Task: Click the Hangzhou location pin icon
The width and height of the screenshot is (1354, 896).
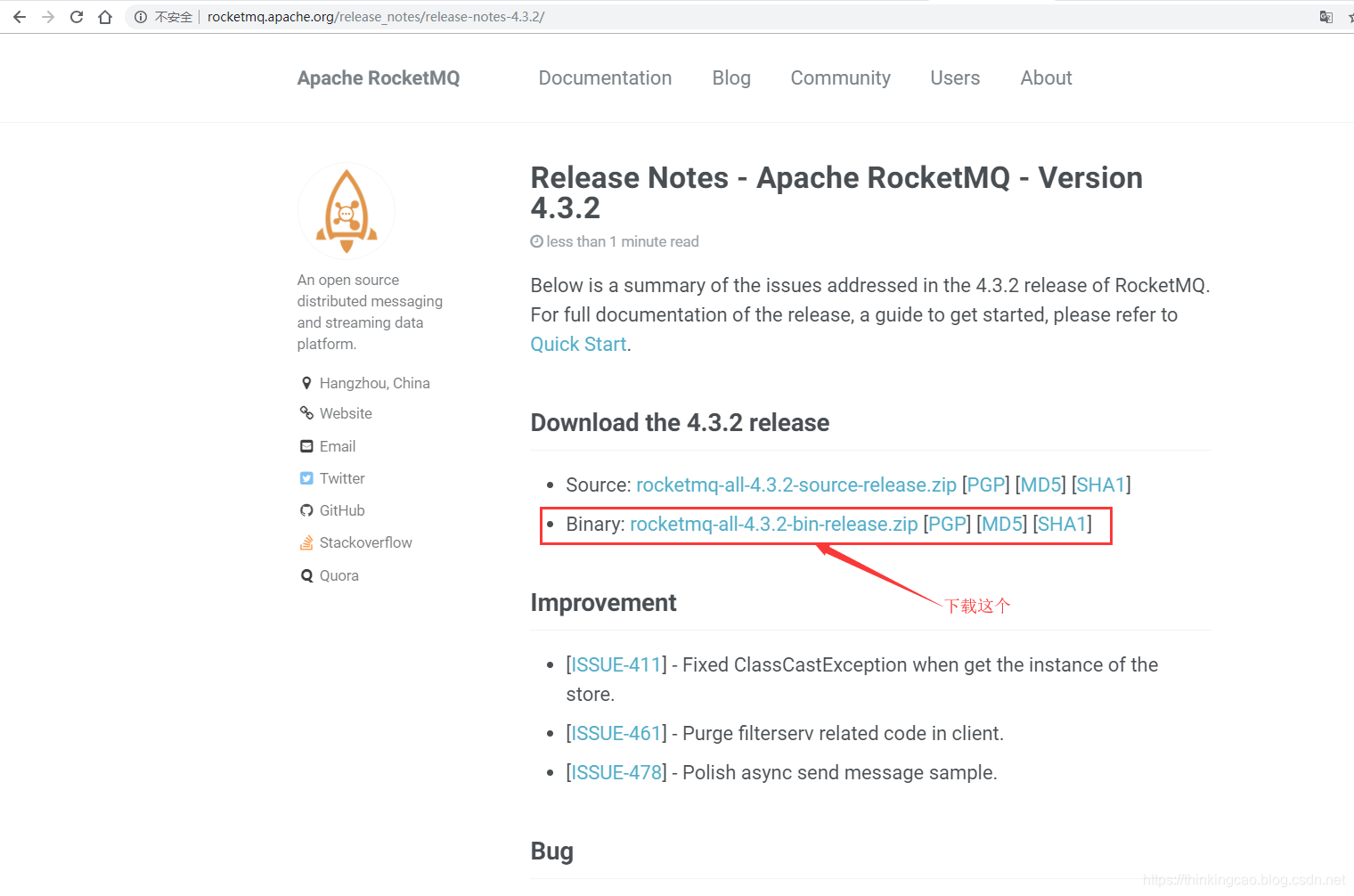Action: [x=306, y=383]
